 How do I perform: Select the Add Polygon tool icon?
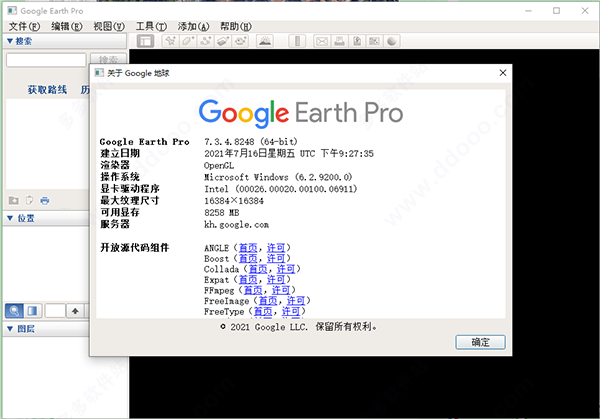coord(188,41)
